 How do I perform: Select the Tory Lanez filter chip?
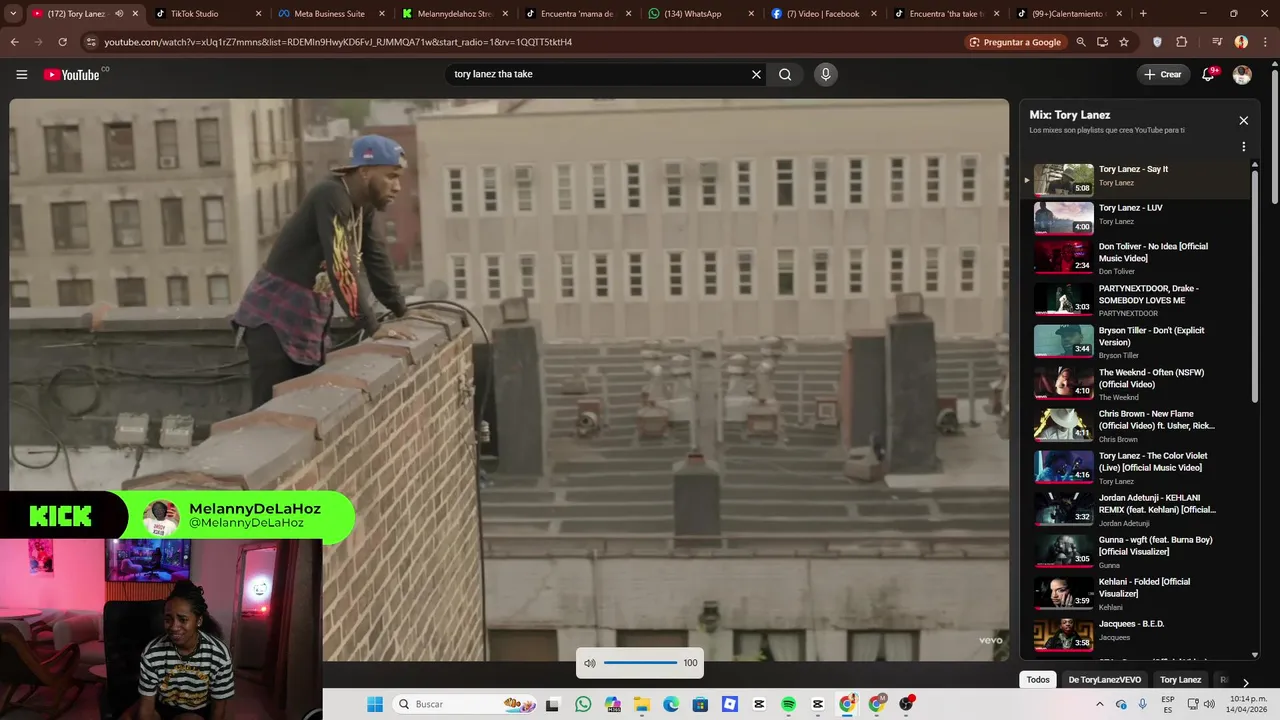click(x=1180, y=680)
